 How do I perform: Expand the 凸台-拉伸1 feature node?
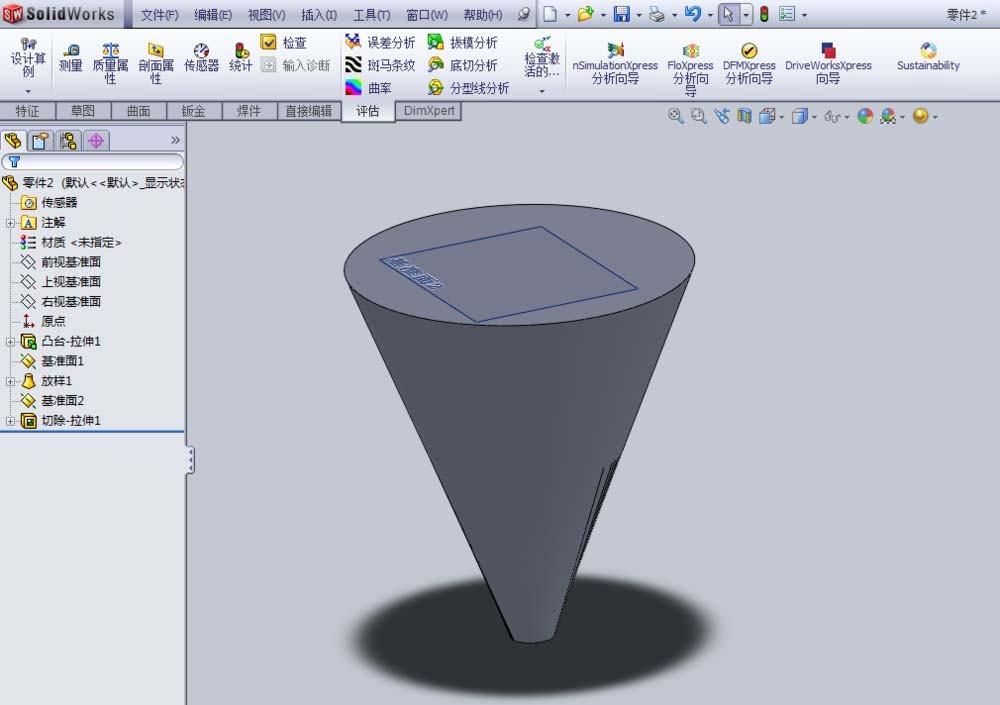point(8,341)
